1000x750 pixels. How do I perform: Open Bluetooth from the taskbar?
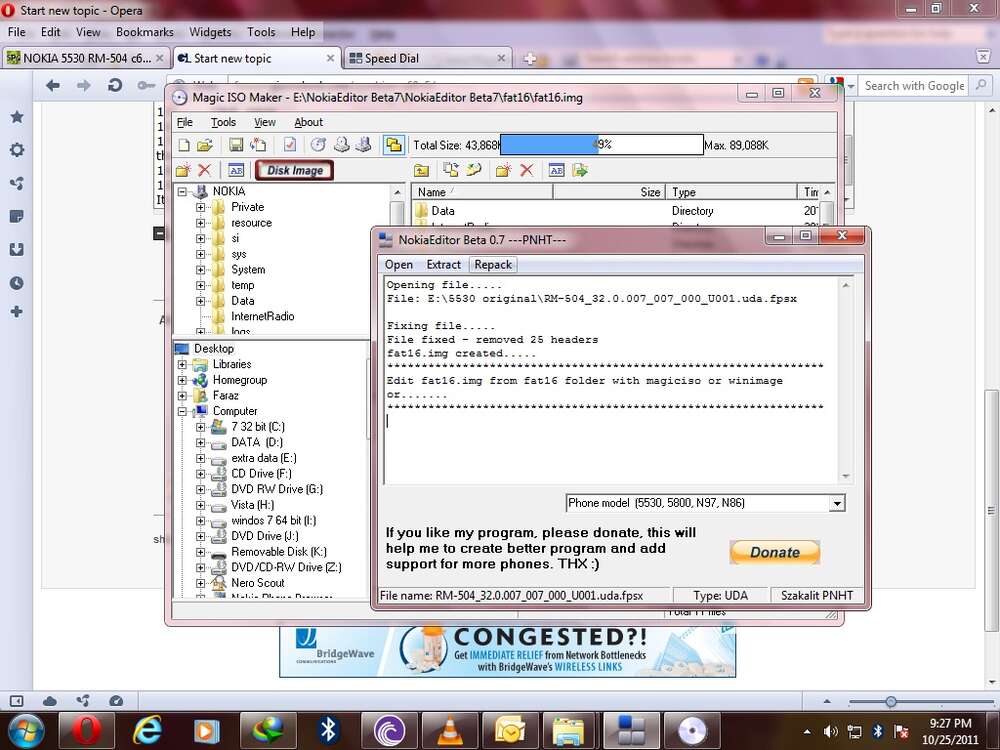click(x=328, y=730)
